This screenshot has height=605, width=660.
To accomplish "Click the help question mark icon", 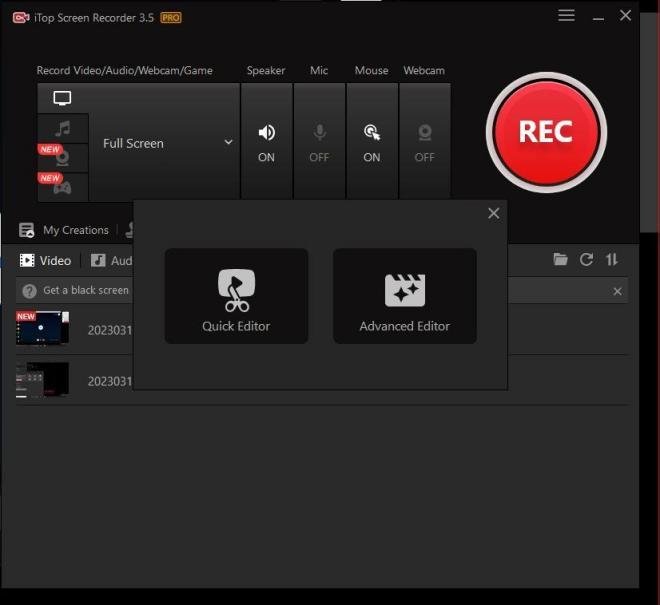I will (x=29, y=291).
